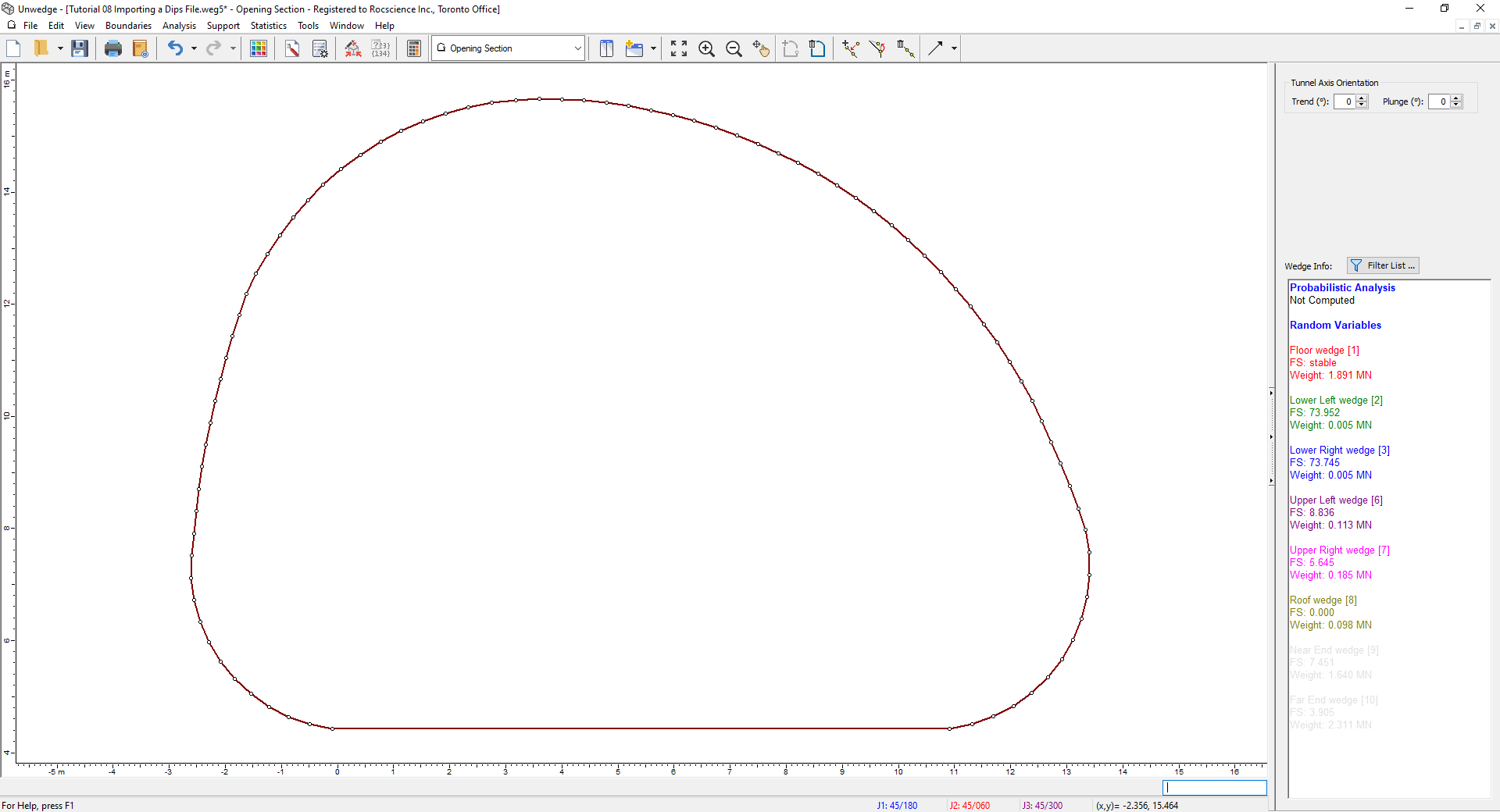The width and height of the screenshot is (1500, 812).
Task: Open the redo history dropdown arrow
Action: click(233, 48)
